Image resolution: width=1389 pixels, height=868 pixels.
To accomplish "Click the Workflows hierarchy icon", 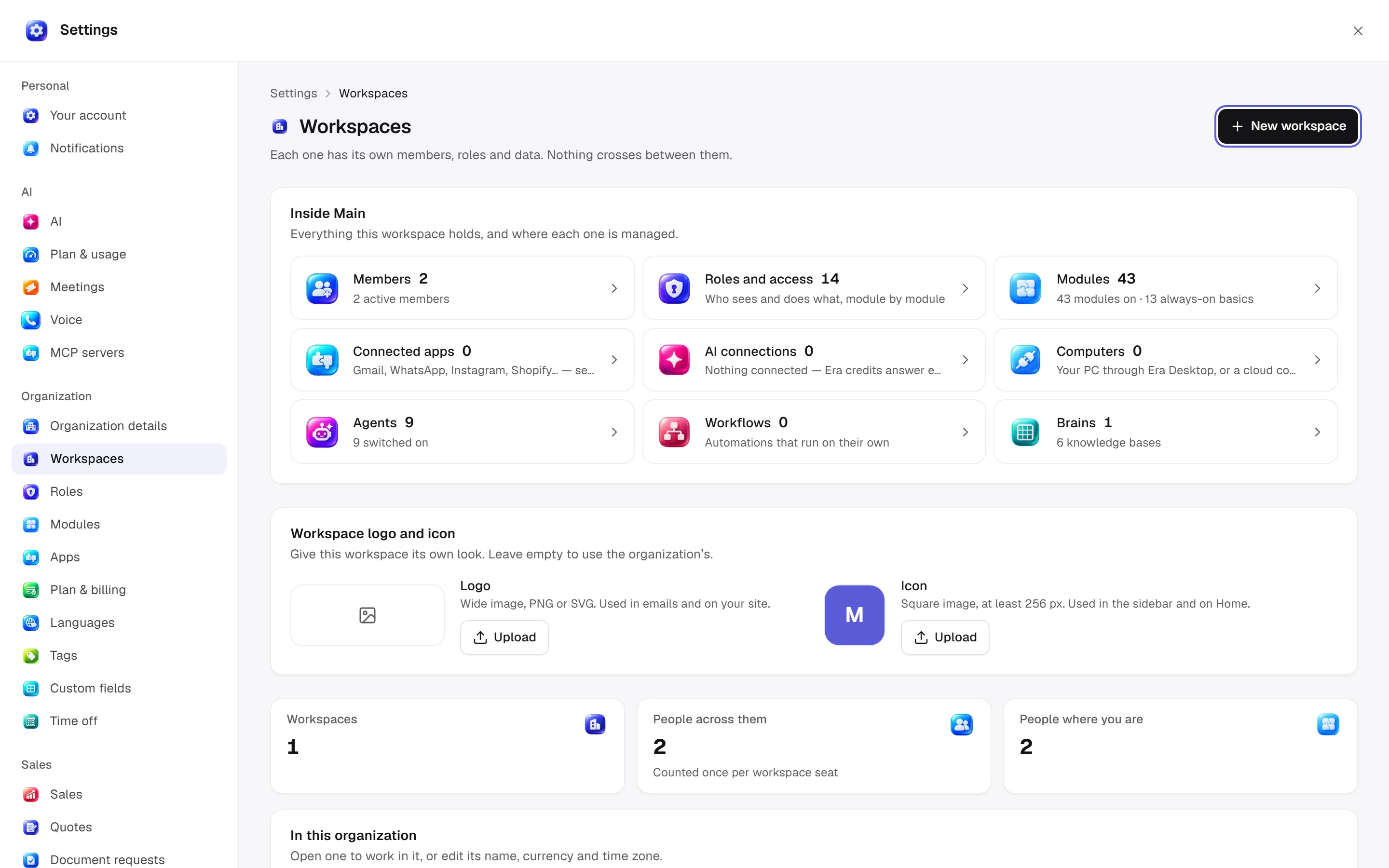I will point(674,432).
